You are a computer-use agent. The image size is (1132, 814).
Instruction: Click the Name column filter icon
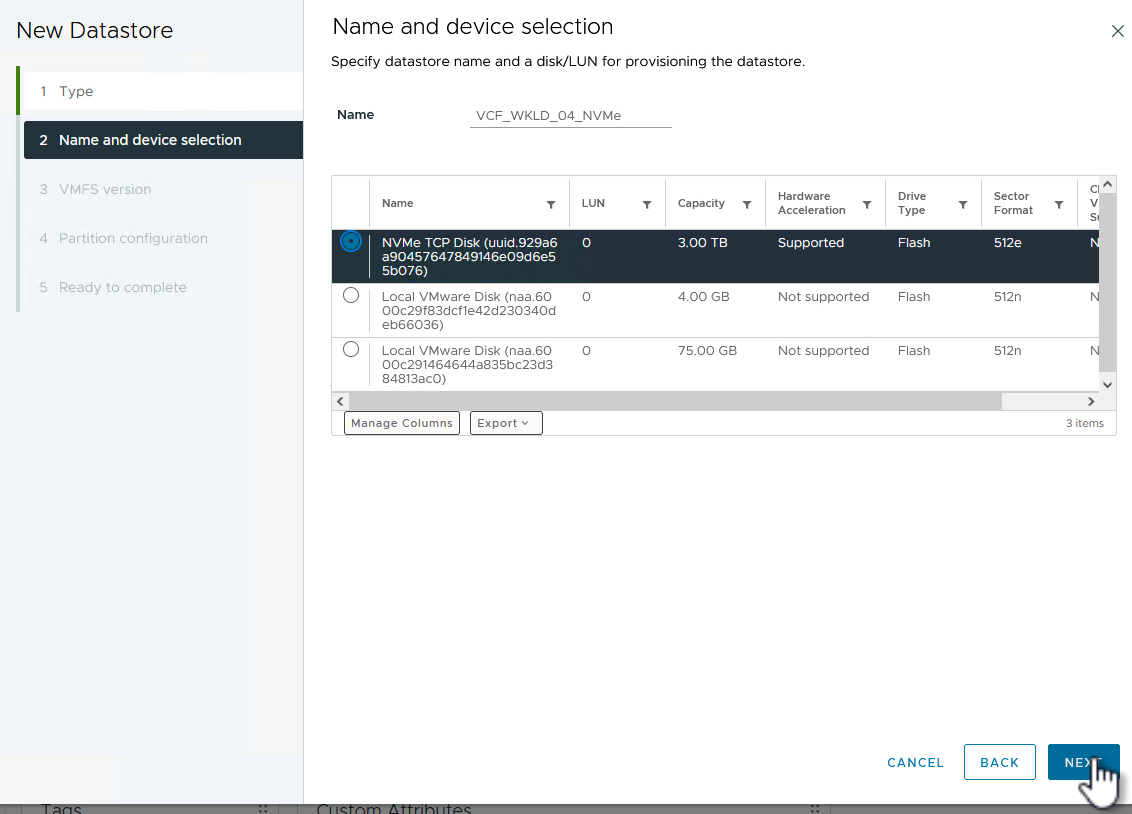[x=550, y=205]
